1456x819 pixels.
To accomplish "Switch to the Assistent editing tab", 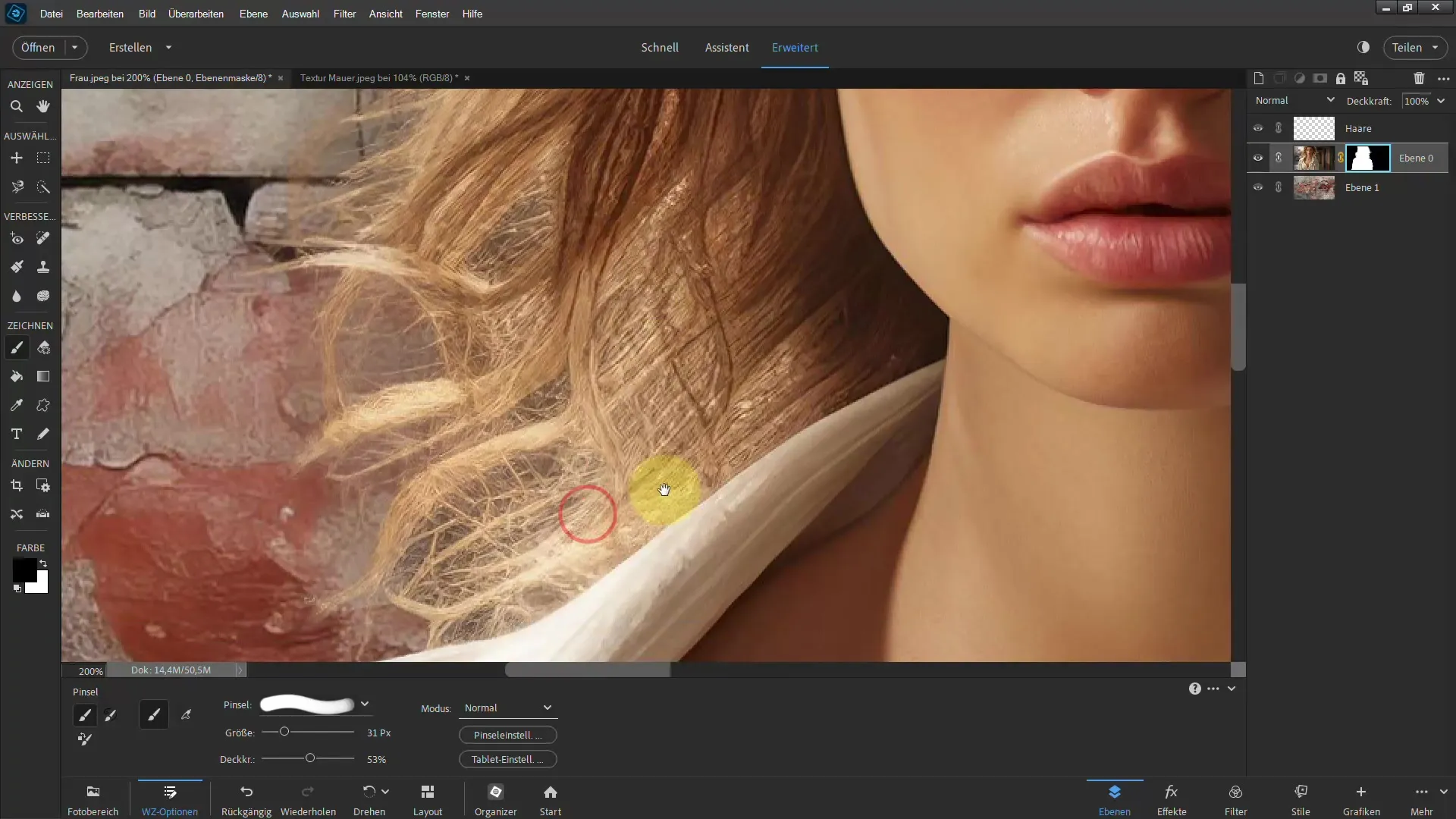I will tap(727, 47).
